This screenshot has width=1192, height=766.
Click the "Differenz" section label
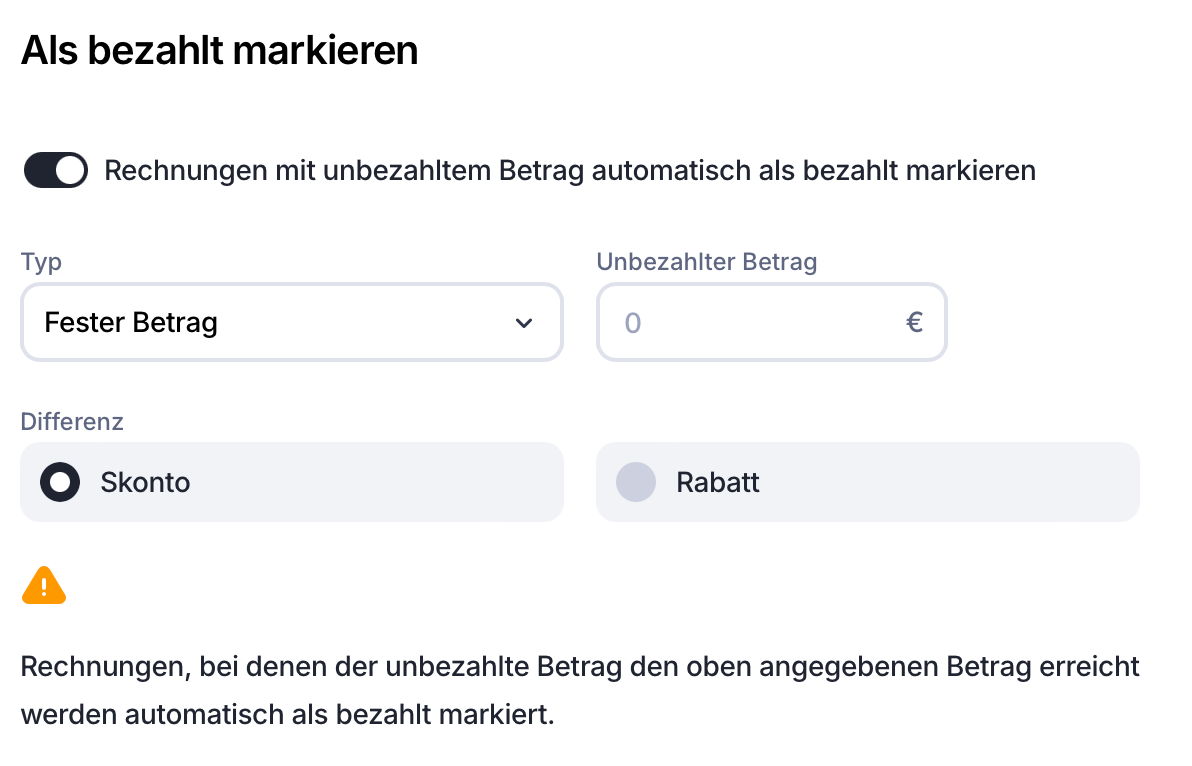(72, 421)
